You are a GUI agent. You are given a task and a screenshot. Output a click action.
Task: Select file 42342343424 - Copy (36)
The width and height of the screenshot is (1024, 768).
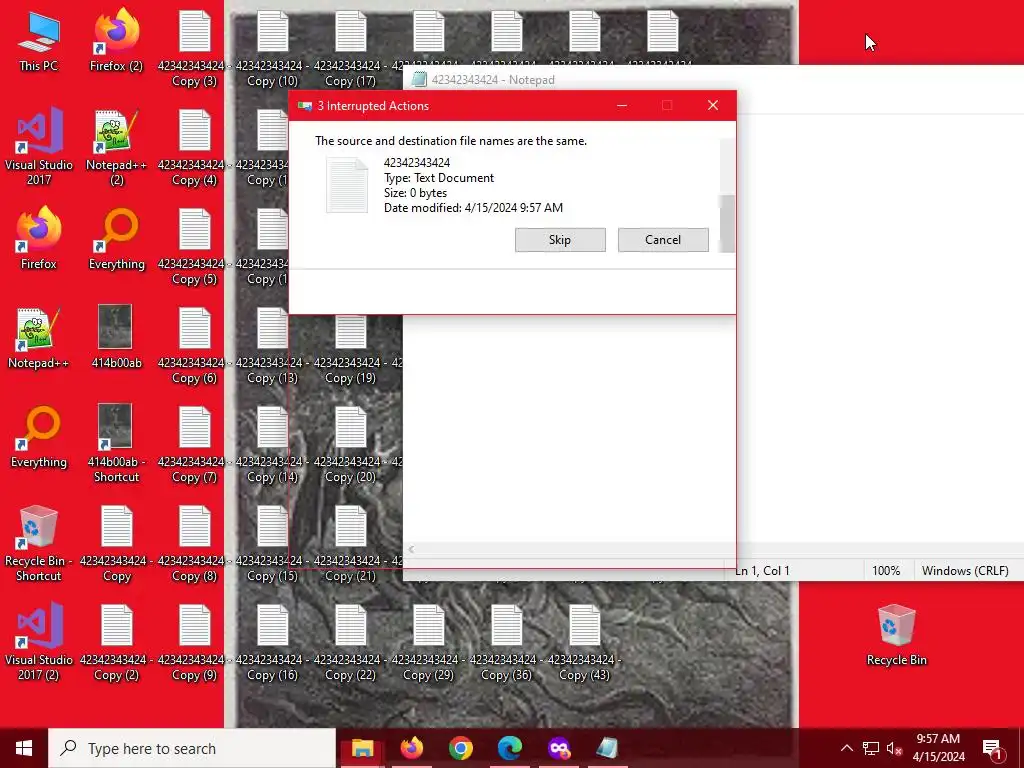pyautogui.click(x=506, y=643)
